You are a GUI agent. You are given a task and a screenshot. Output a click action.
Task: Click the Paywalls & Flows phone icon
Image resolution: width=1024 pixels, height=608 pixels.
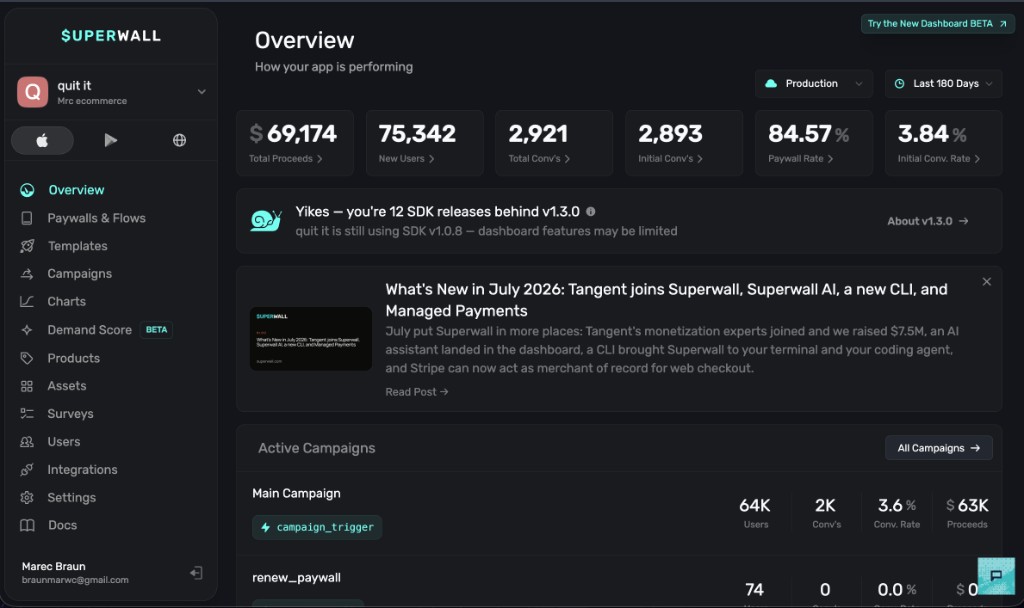(x=27, y=218)
